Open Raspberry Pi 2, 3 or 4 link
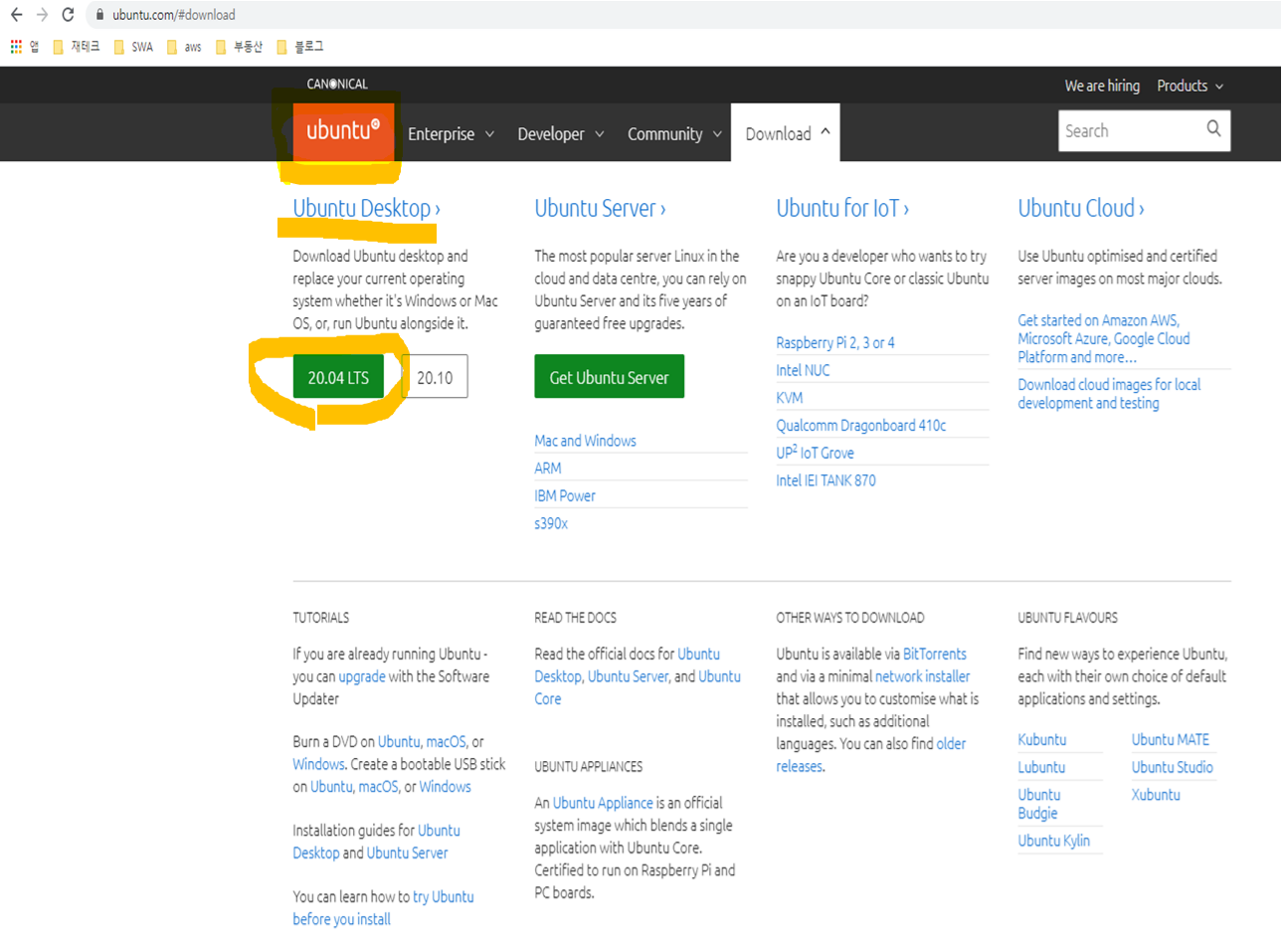The width and height of the screenshot is (1286, 952). 835,342
